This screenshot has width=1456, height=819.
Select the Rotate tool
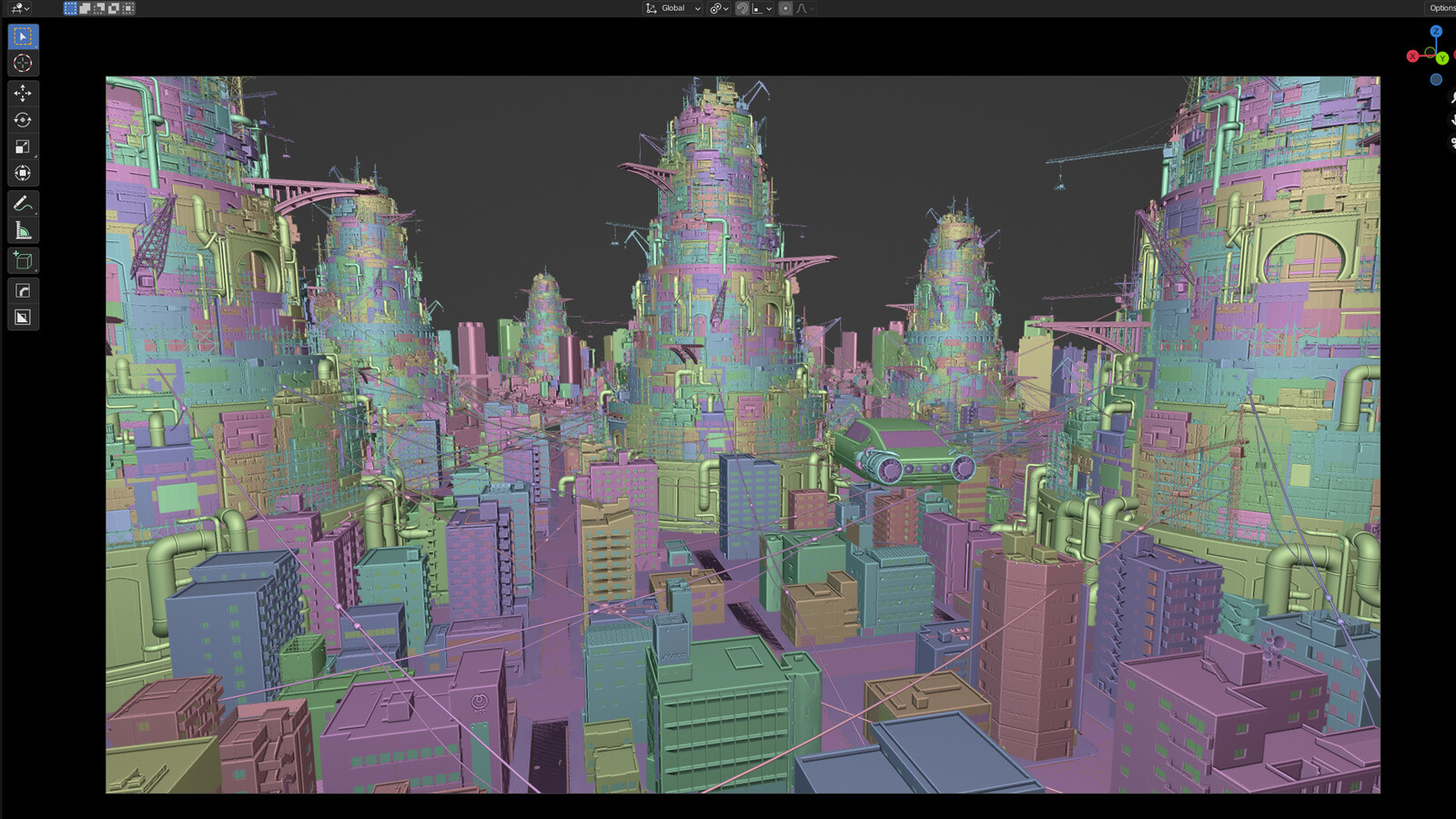[23, 120]
